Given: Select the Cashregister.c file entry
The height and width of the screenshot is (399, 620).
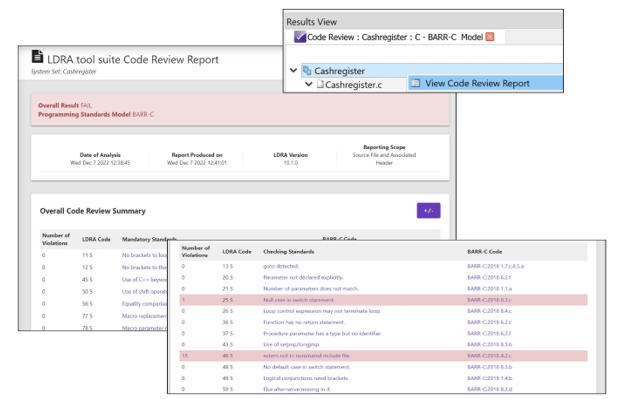Looking at the screenshot, I should point(353,84).
